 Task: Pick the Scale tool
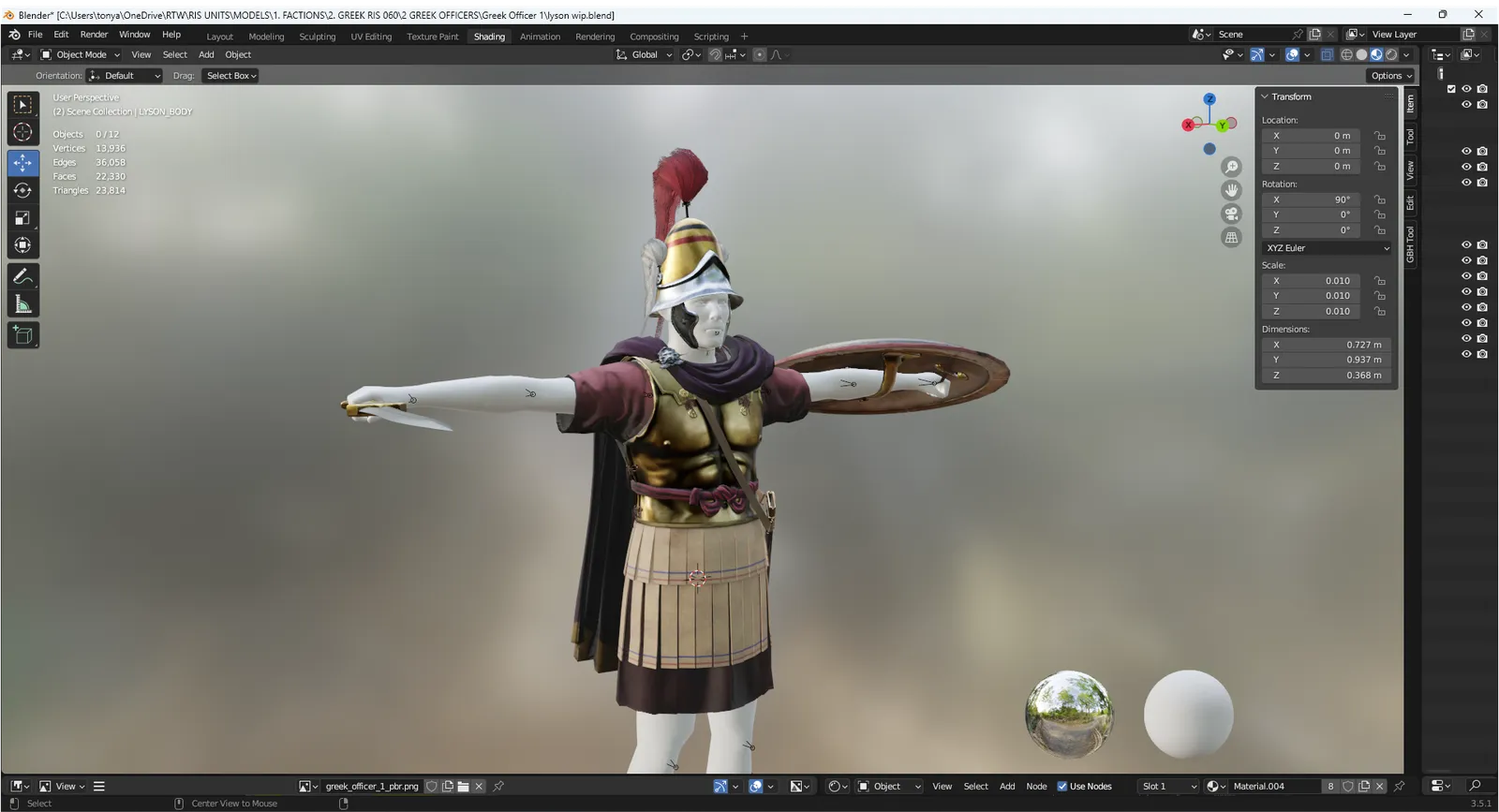[x=23, y=218]
